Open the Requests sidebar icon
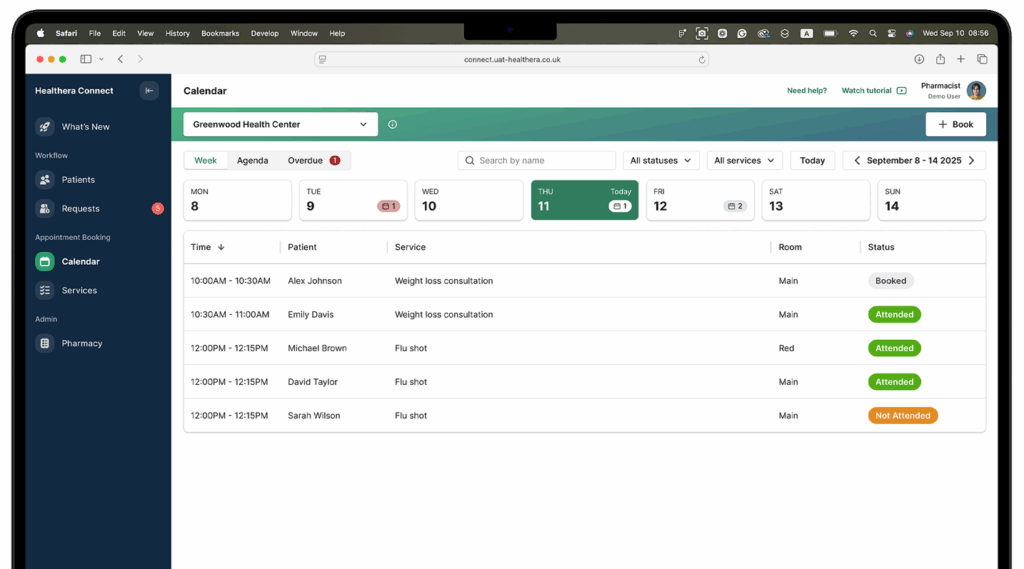1024x569 pixels. tap(45, 209)
